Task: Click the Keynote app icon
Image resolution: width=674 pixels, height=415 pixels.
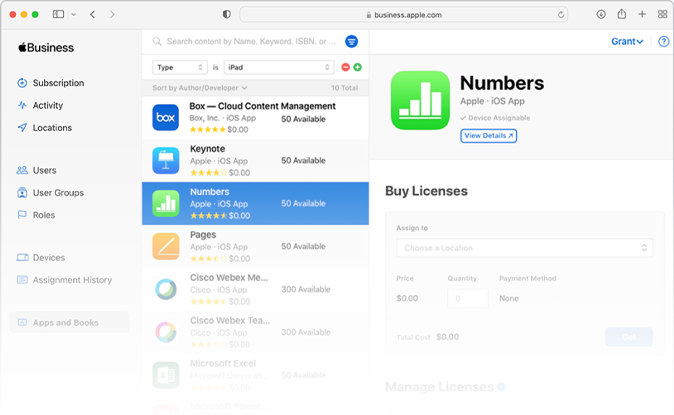Action: click(165, 160)
